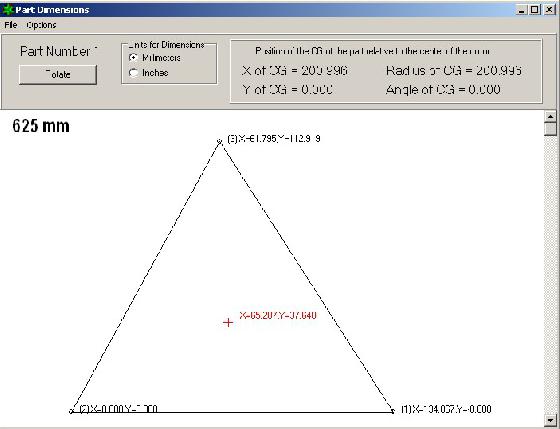Select the Millimeters radio button

134,58
